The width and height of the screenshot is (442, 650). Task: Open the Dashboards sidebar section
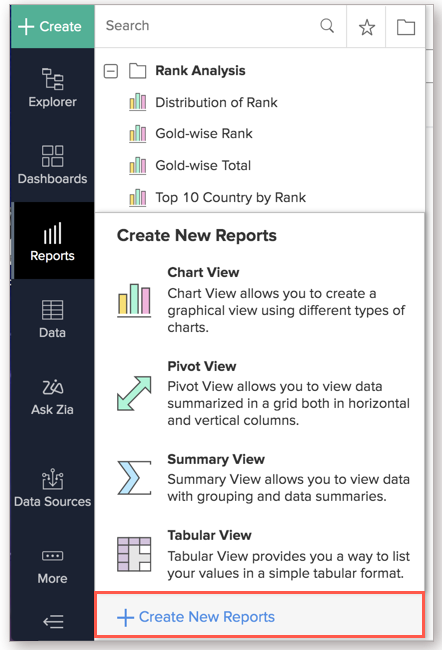click(x=52, y=164)
